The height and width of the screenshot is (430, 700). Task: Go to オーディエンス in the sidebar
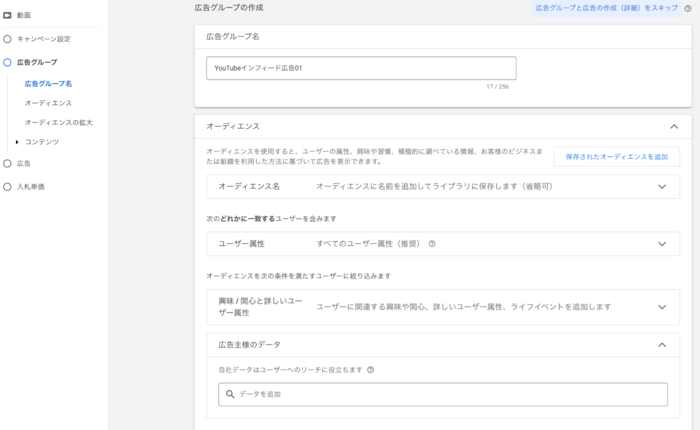48,103
